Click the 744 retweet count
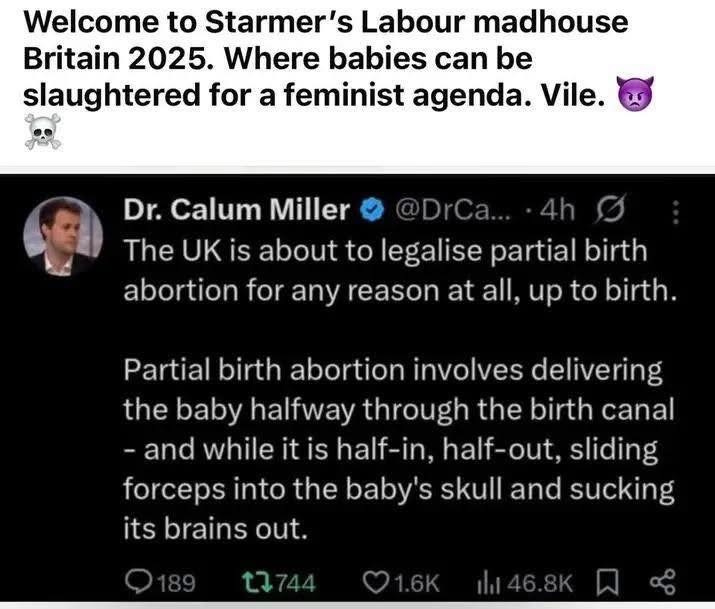The width and height of the screenshot is (715, 609). click(295, 583)
